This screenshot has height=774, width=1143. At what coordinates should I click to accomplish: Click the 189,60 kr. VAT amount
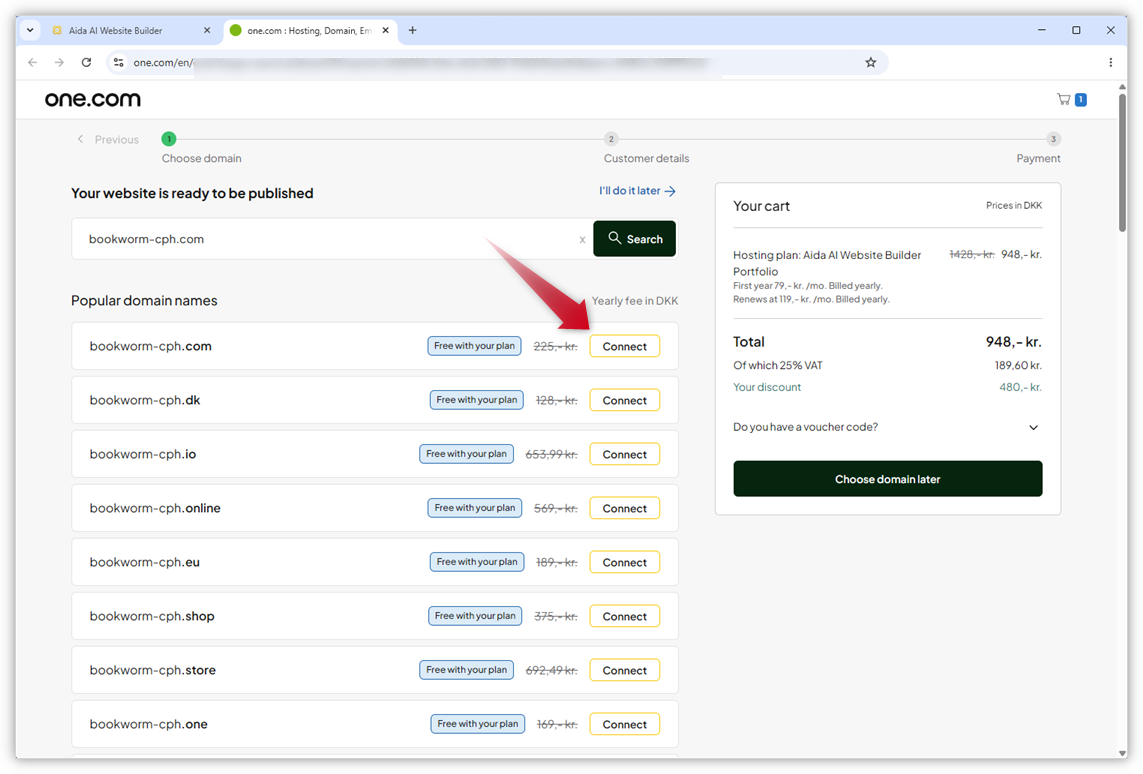coord(1018,365)
